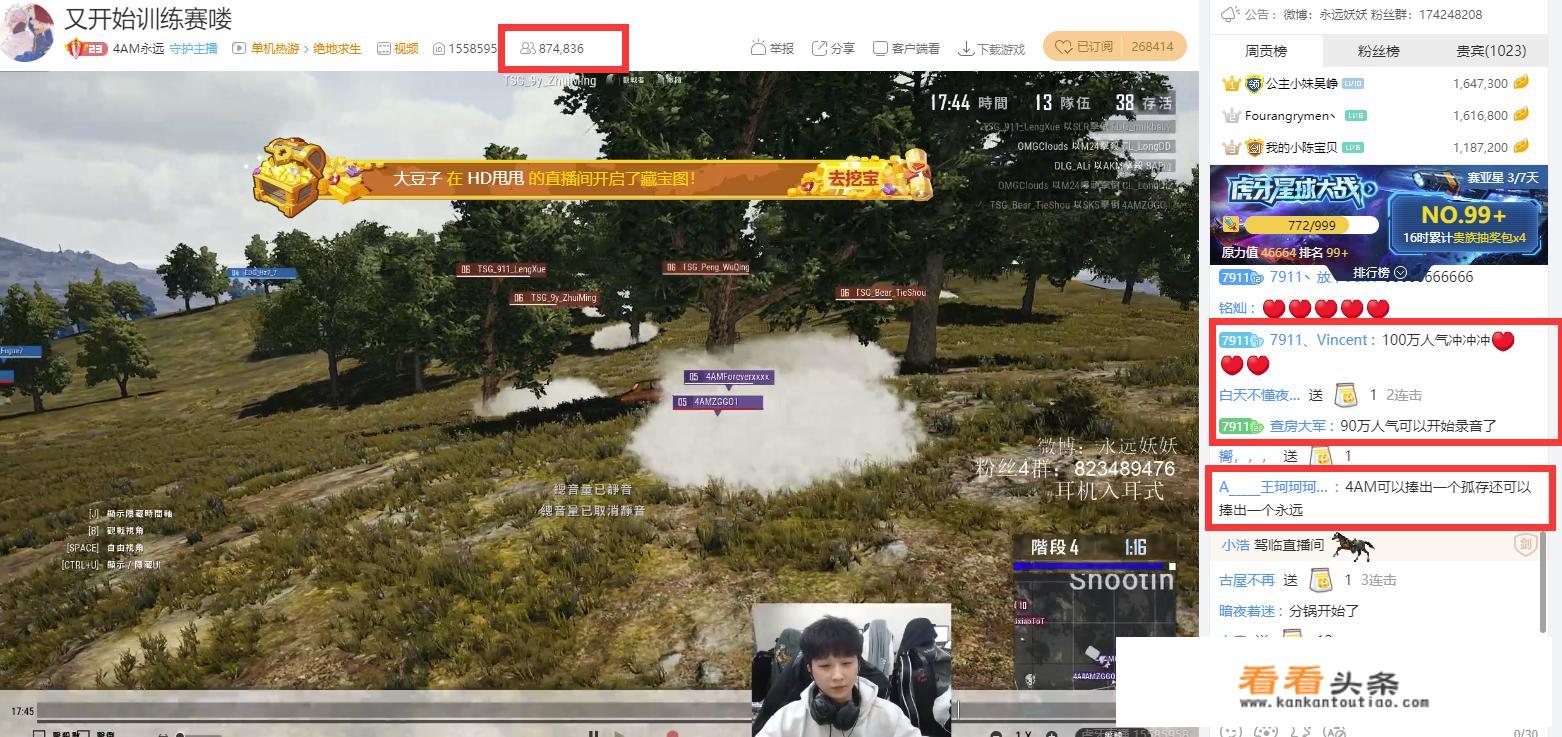Click the streamer webcam overlay
Image resolution: width=1562 pixels, height=737 pixels.
(851, 670)
